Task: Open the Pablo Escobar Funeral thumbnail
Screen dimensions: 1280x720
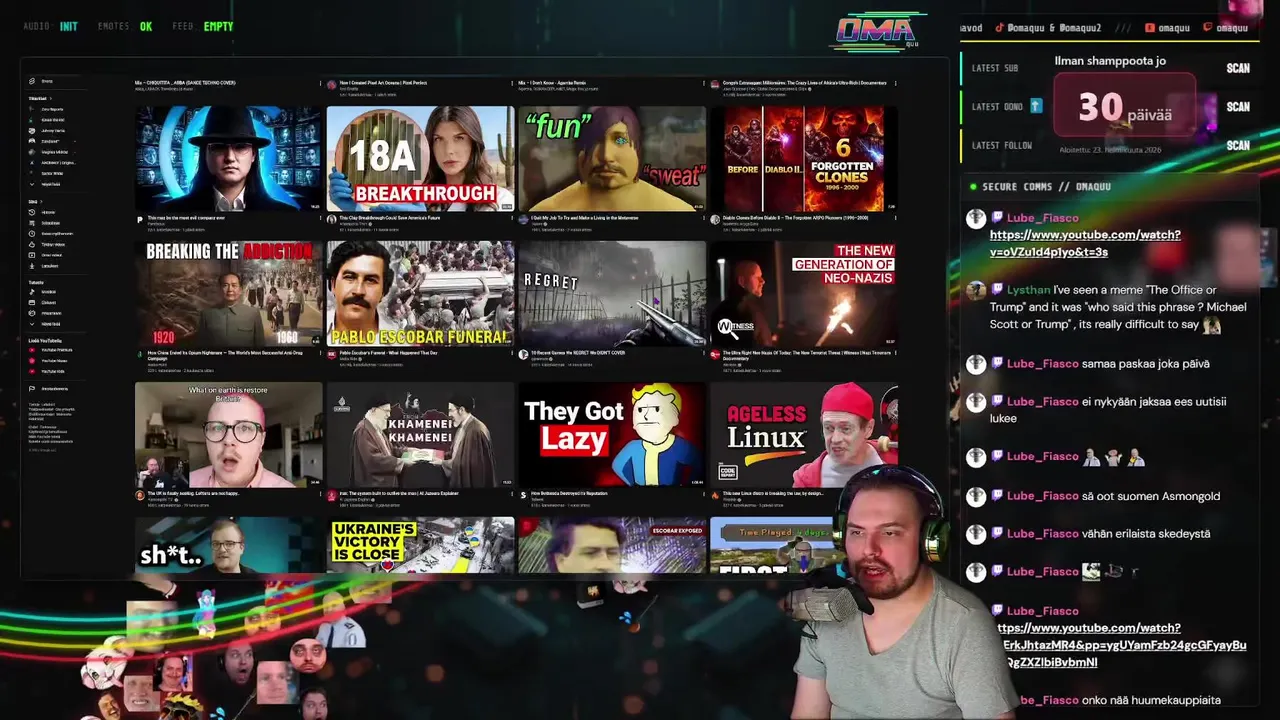Action: click(x=420, y=294)
